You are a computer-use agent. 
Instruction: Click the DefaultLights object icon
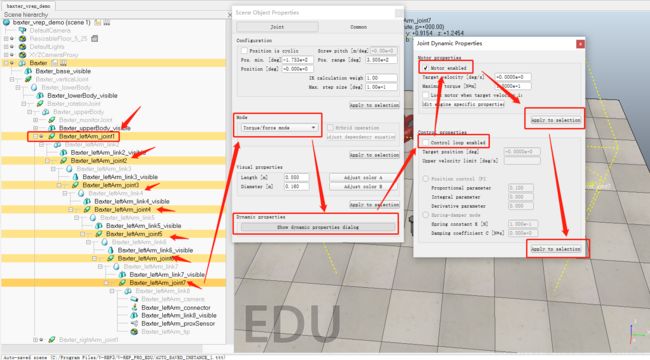[22, 46]
